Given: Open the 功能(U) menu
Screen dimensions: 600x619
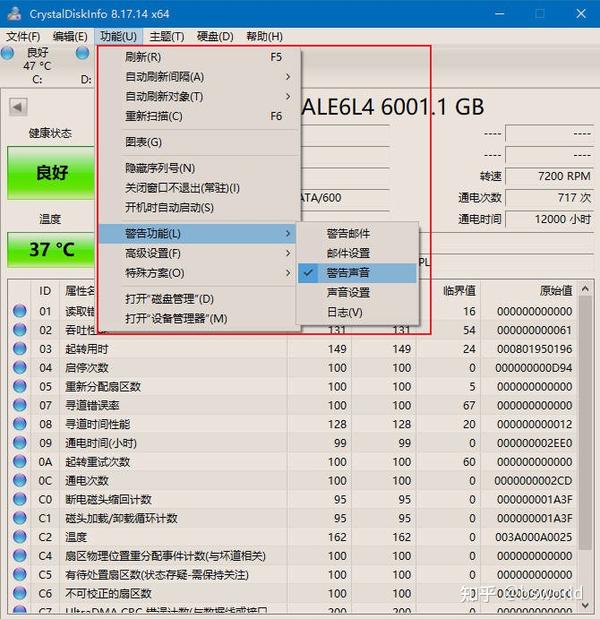Looking at the screenshot, I should pyautogui.click(x=118, y=36).
